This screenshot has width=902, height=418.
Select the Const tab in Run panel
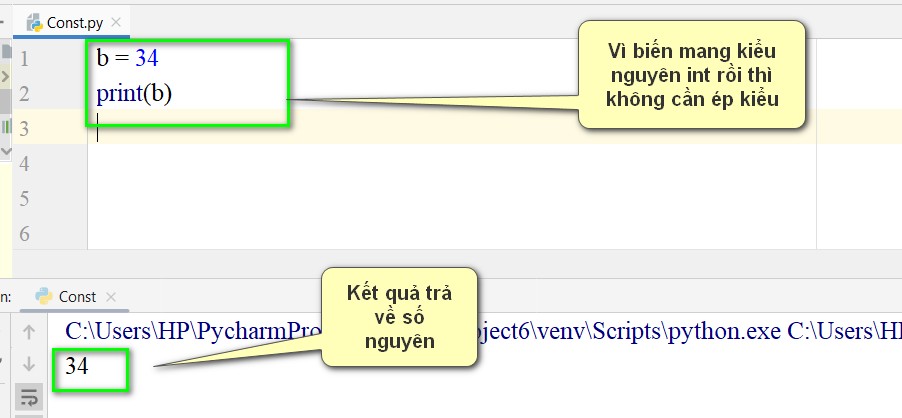pyautogui.click(x=75, y=297)
